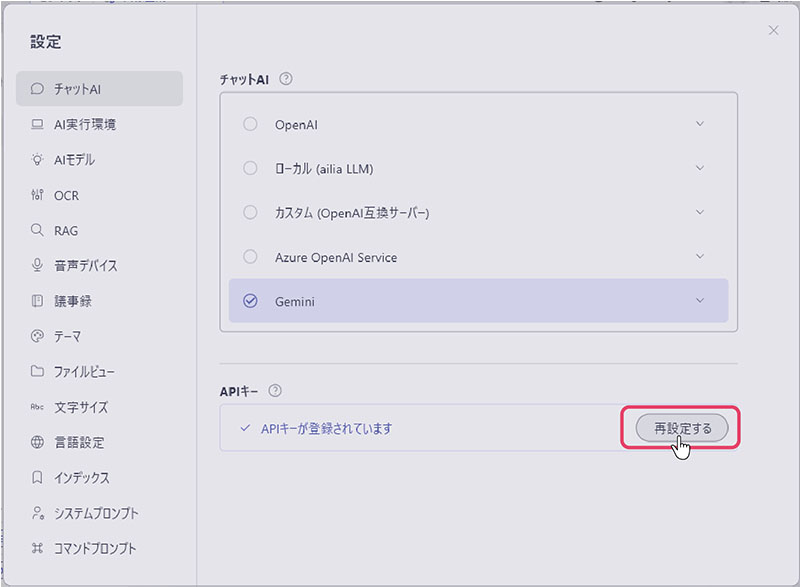Select the OpenAI radio button
This screenshot has height=587, width=800.
(250, 124)
